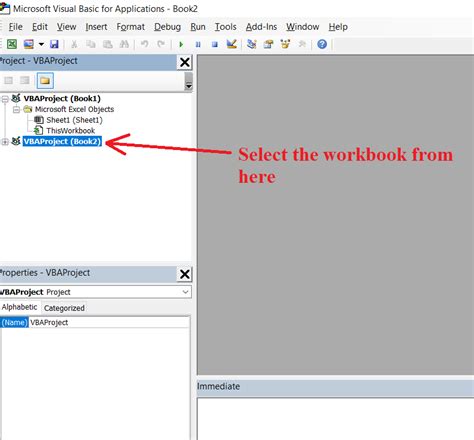The height and width of the screenshot is (440, 474).
Task: Click the Paste toolbar icon
Action: [107, 44]
